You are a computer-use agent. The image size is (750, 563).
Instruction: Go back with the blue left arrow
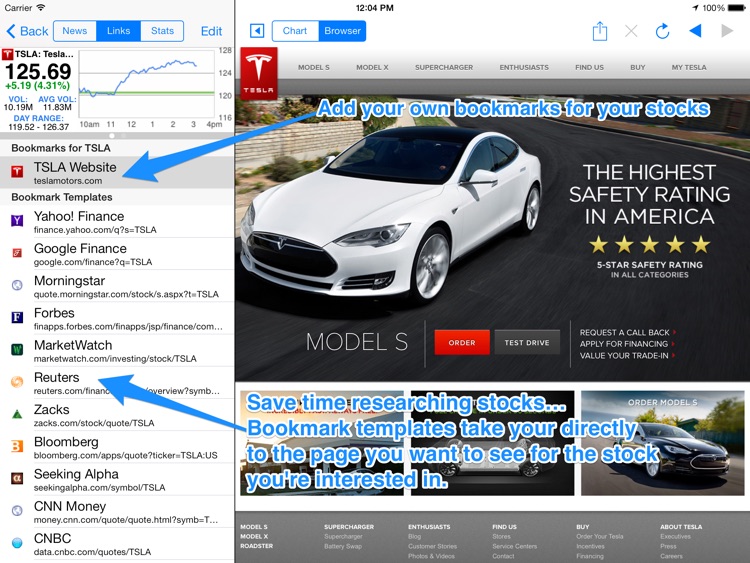(x=695, y=31)
